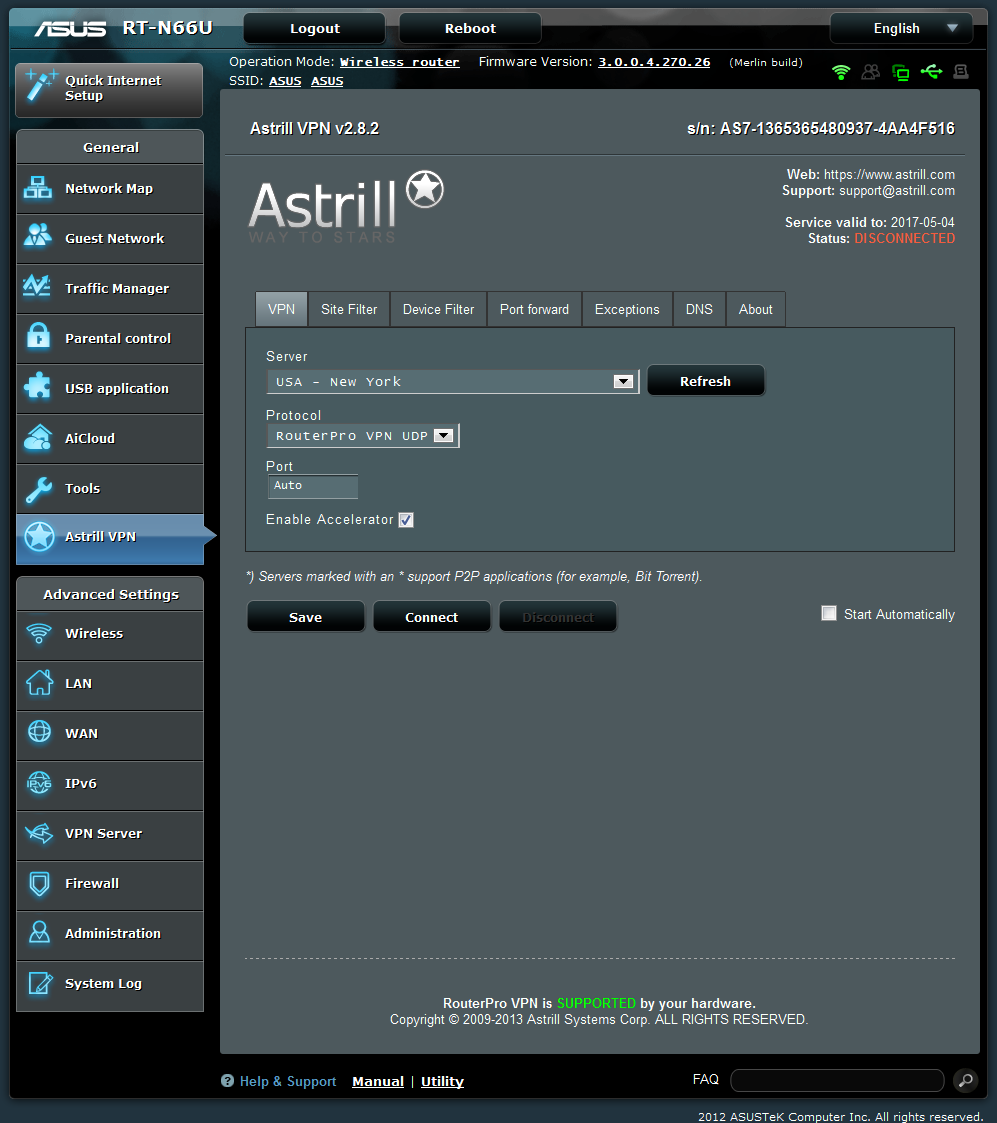Expand the Server dropdown showing USA - New York
The image size is (997, 1123).
pos(452,382)
